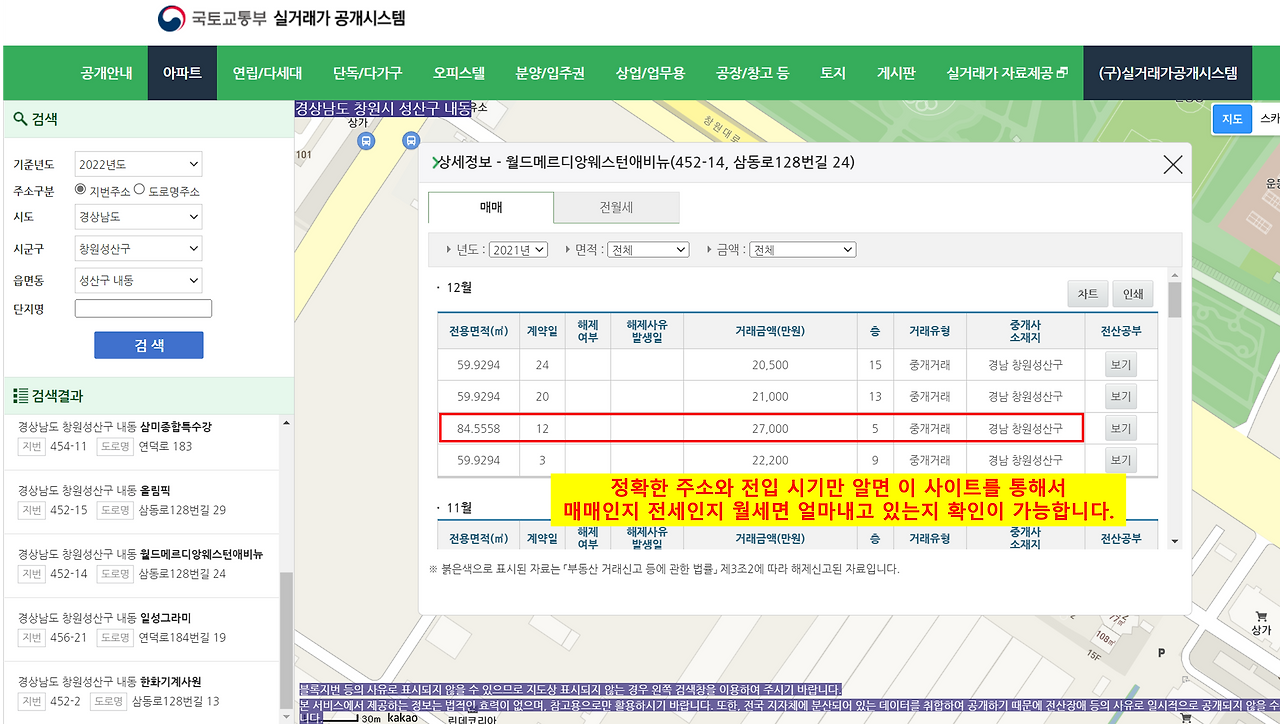Viewport: 1280px width, 724px height.
Task: Select the 지번주소 radio button
Action: click(81, 190)
